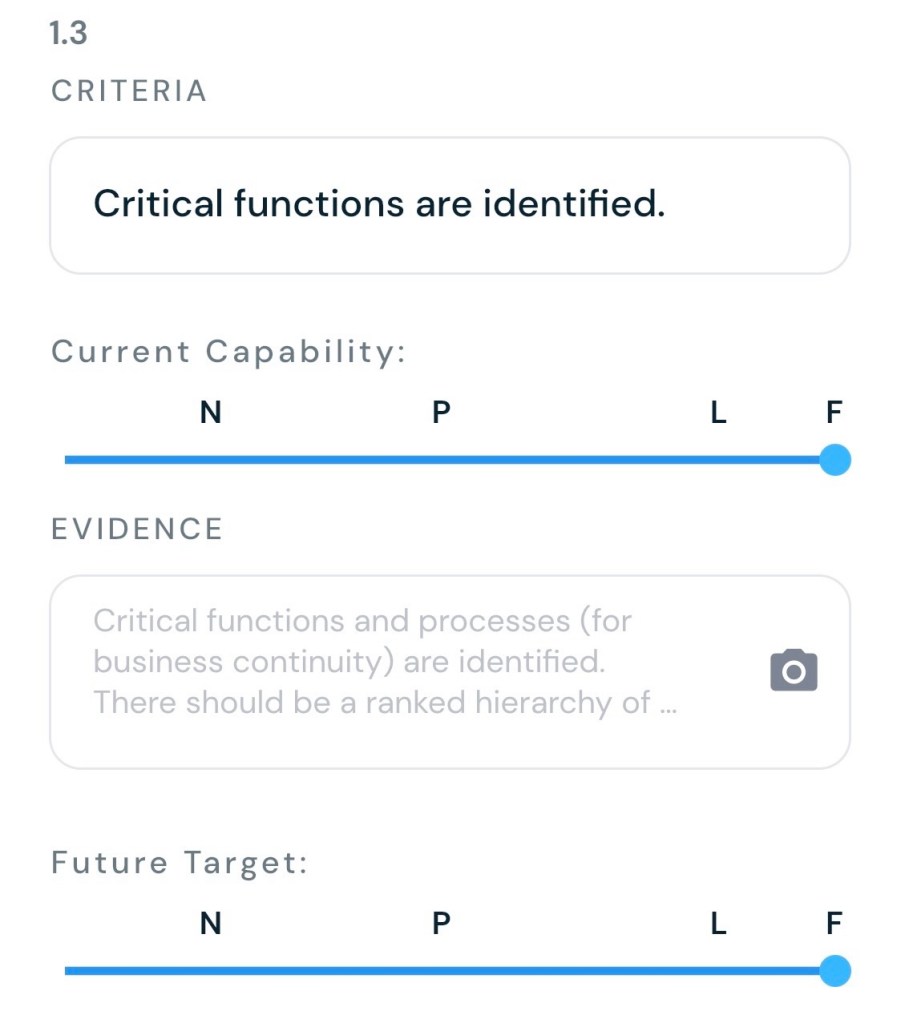The image size is (901, 1023).
Task: Click the Current Capability slider handle
Action: (x=834, y=460)
